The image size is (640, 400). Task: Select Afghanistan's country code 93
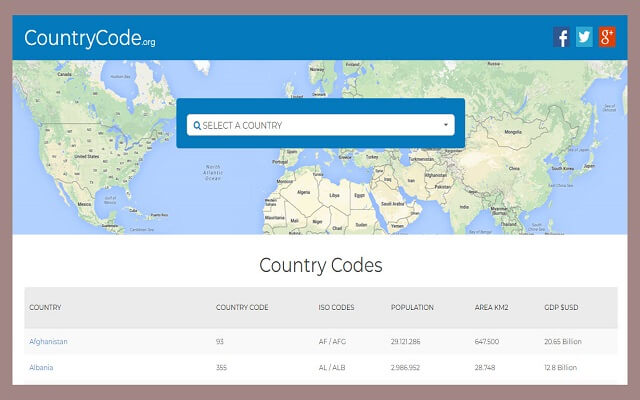(x=220, y=342)
